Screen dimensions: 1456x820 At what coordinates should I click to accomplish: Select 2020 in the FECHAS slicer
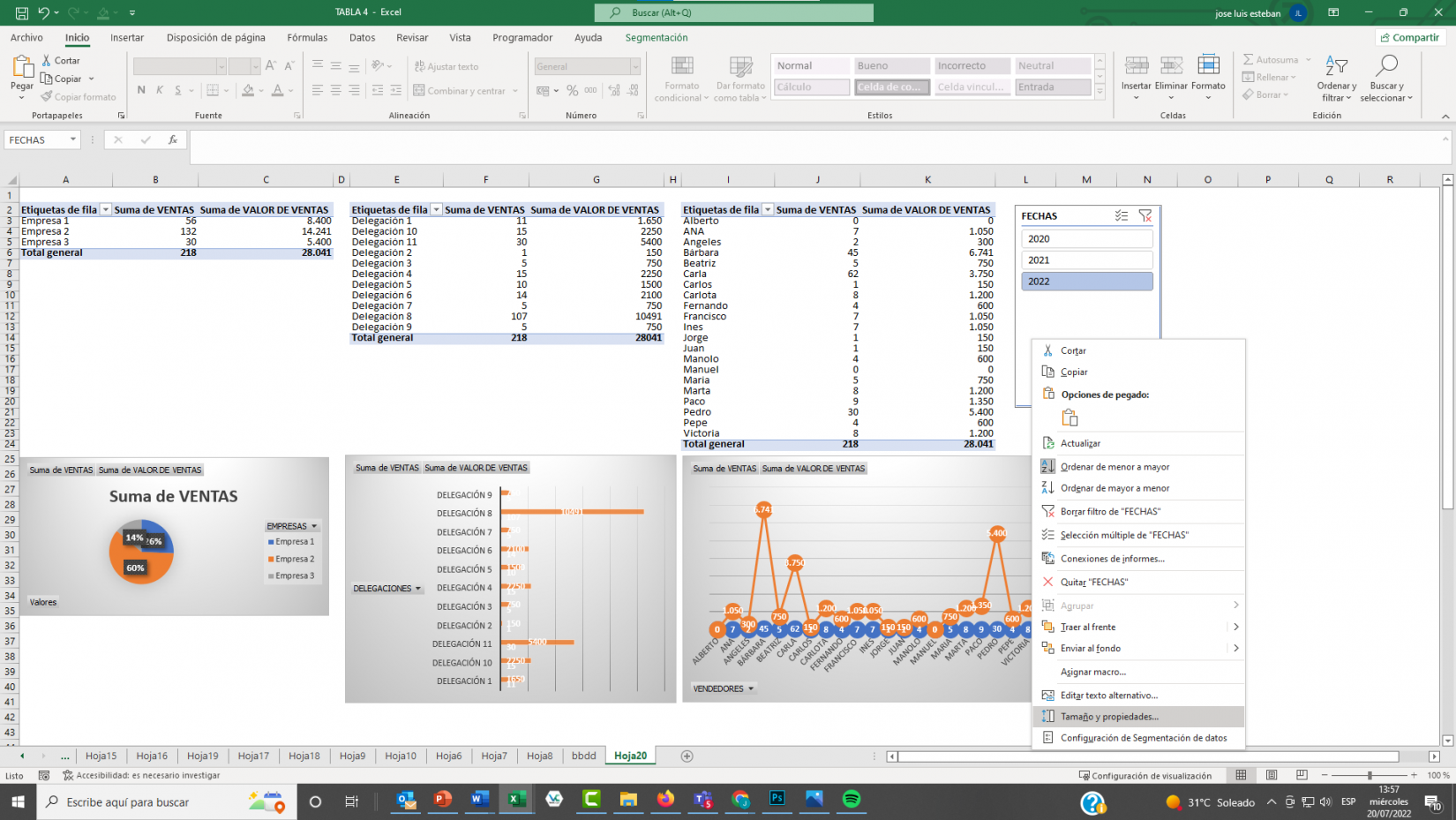pyautogui.click(x=1087, y=239)
